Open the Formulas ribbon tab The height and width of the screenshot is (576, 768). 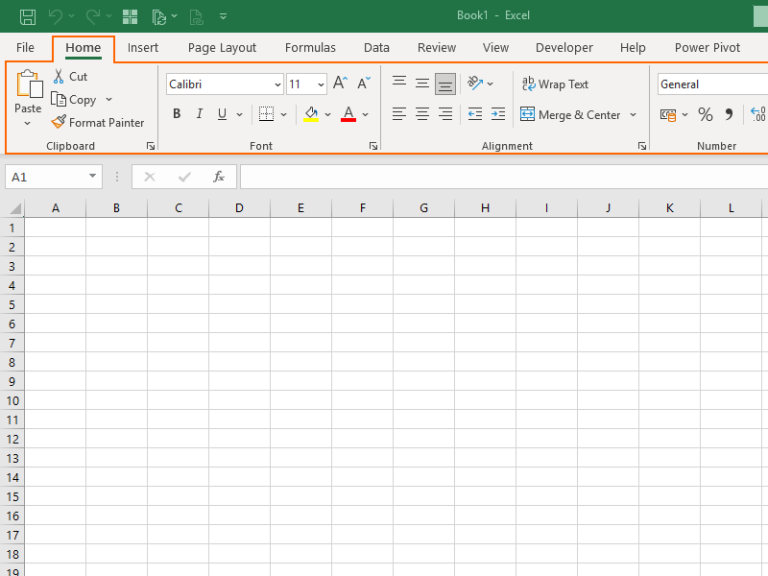[310, 48]
